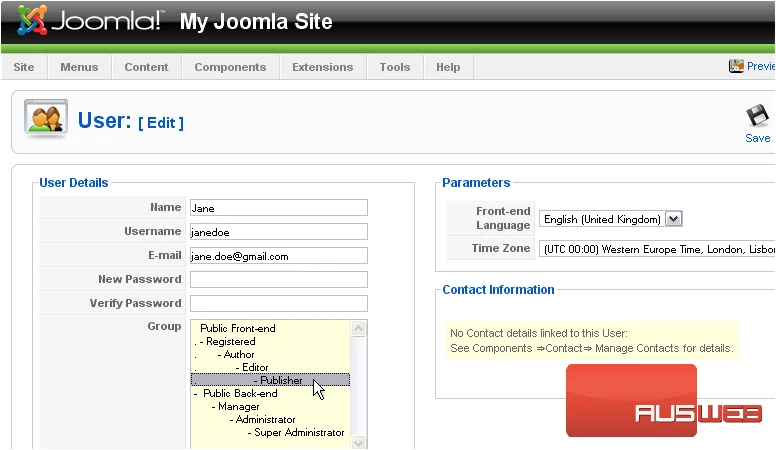Open the Extensions menu

(323, 67)
